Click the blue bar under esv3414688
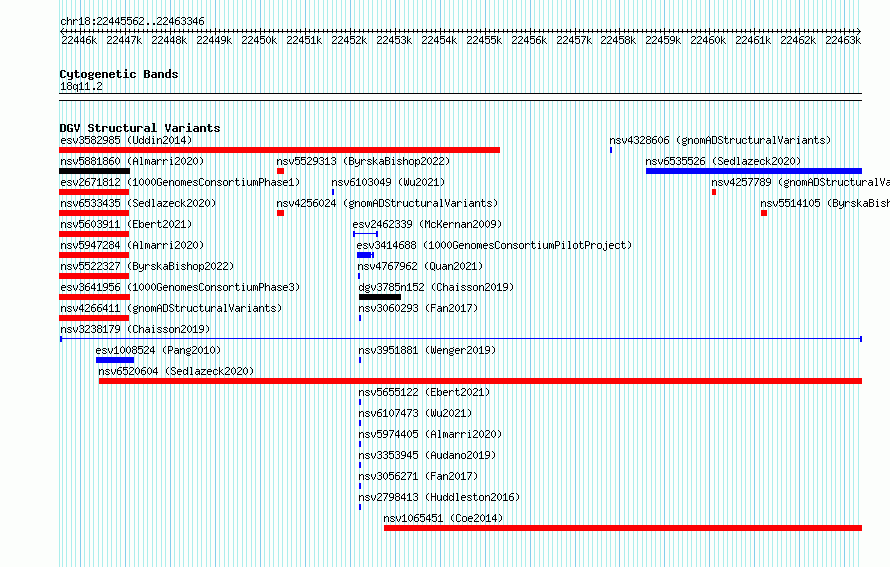The height and width of the screenshot is (567, 890). click(x=365, y=255)
